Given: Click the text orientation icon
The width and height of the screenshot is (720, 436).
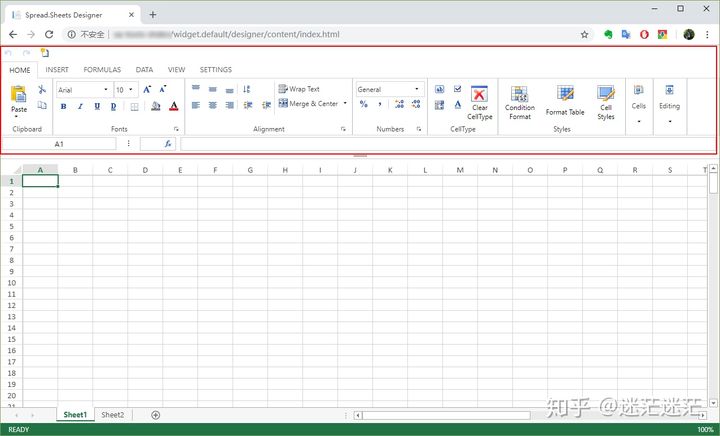Looking at the screenshot, I should [247, 89].
